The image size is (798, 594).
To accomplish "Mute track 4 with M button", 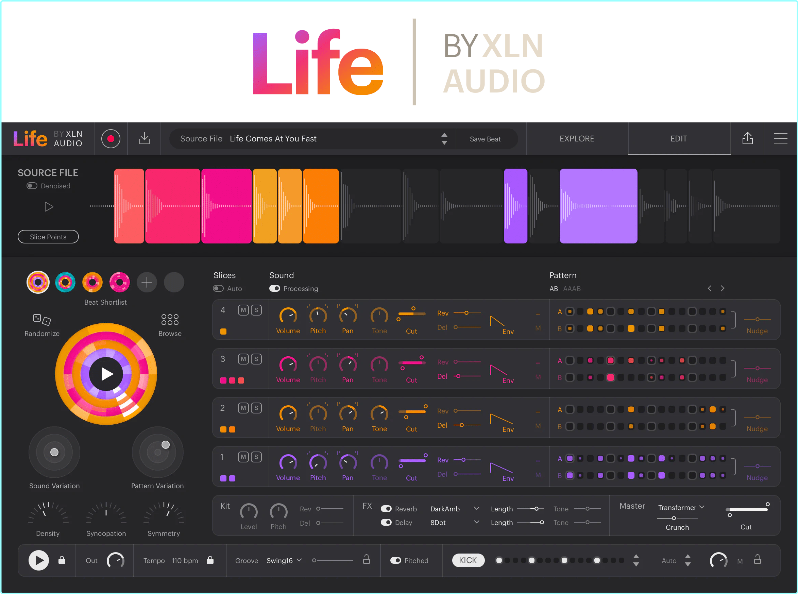I will pyautogui.click(x=243, y=310).
